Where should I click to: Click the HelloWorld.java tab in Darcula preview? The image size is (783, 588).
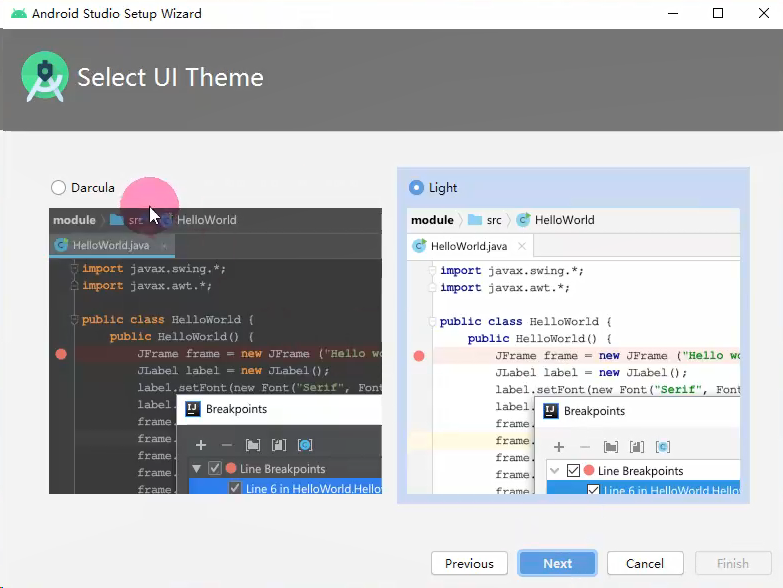pyautogui.click(x=112, y=245)
